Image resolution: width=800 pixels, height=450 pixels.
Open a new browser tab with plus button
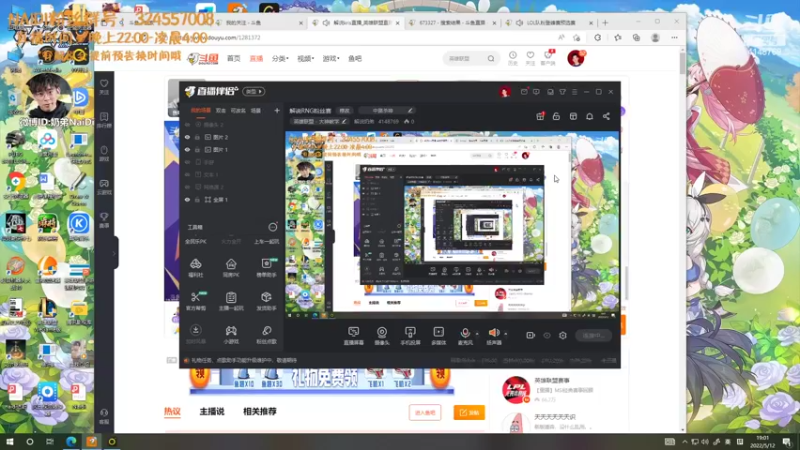click(605, 22)
